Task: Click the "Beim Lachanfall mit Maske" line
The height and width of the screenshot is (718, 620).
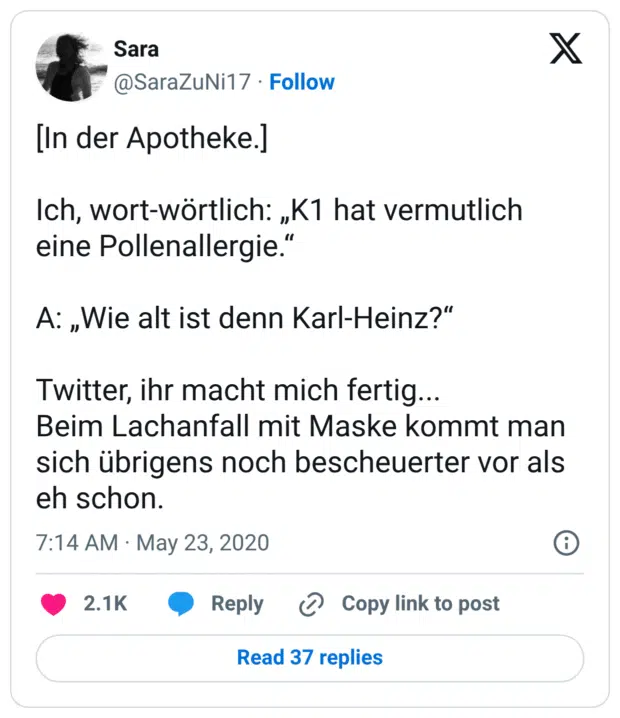Action: point(300,426)
